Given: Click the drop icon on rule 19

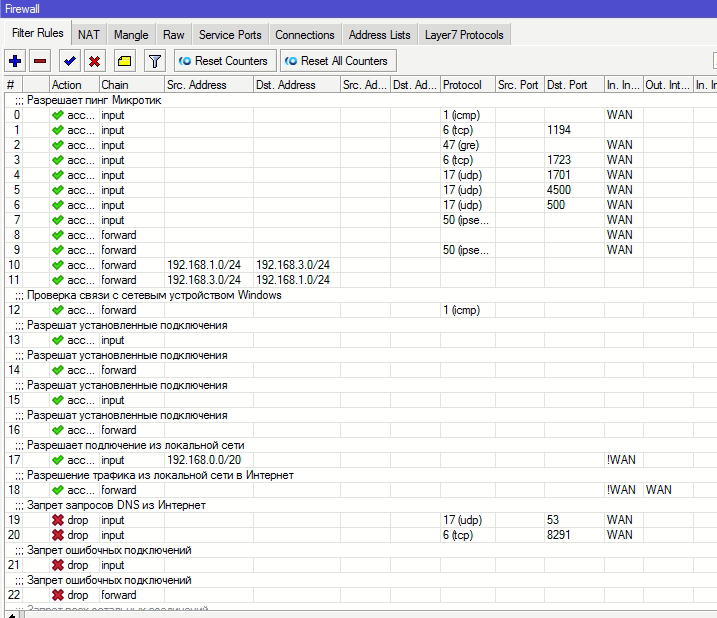Looking at the screenshot, I should click(58, 520).
